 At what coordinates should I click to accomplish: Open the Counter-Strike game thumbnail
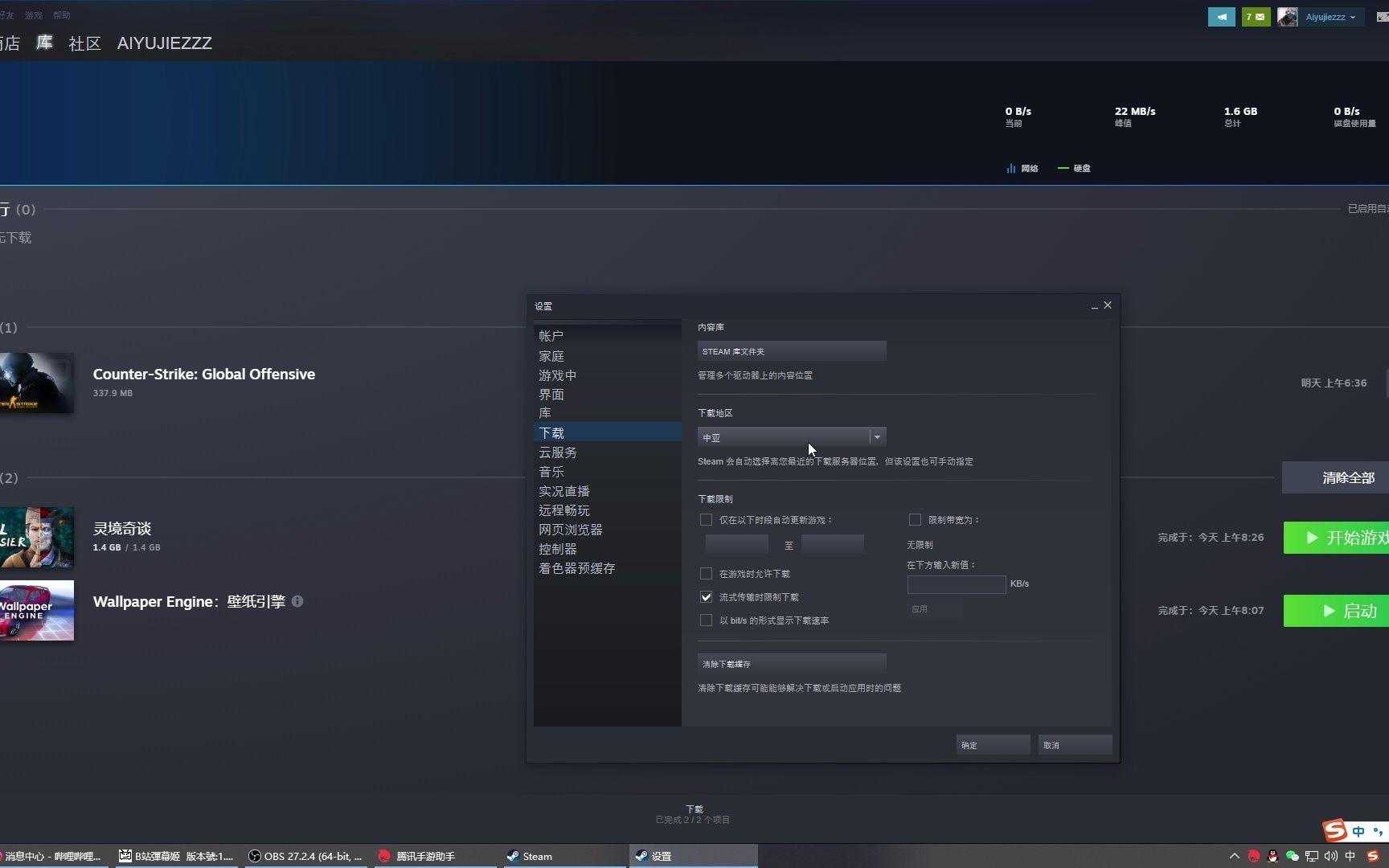36,383
